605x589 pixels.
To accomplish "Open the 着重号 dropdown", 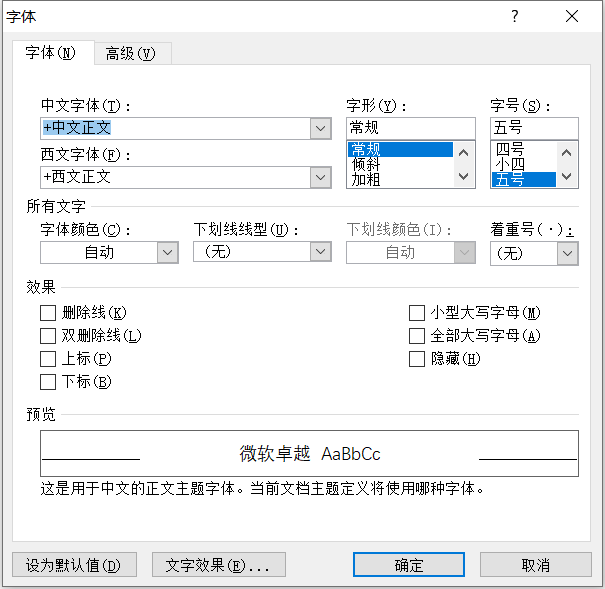I will click(x=567, y=254).
